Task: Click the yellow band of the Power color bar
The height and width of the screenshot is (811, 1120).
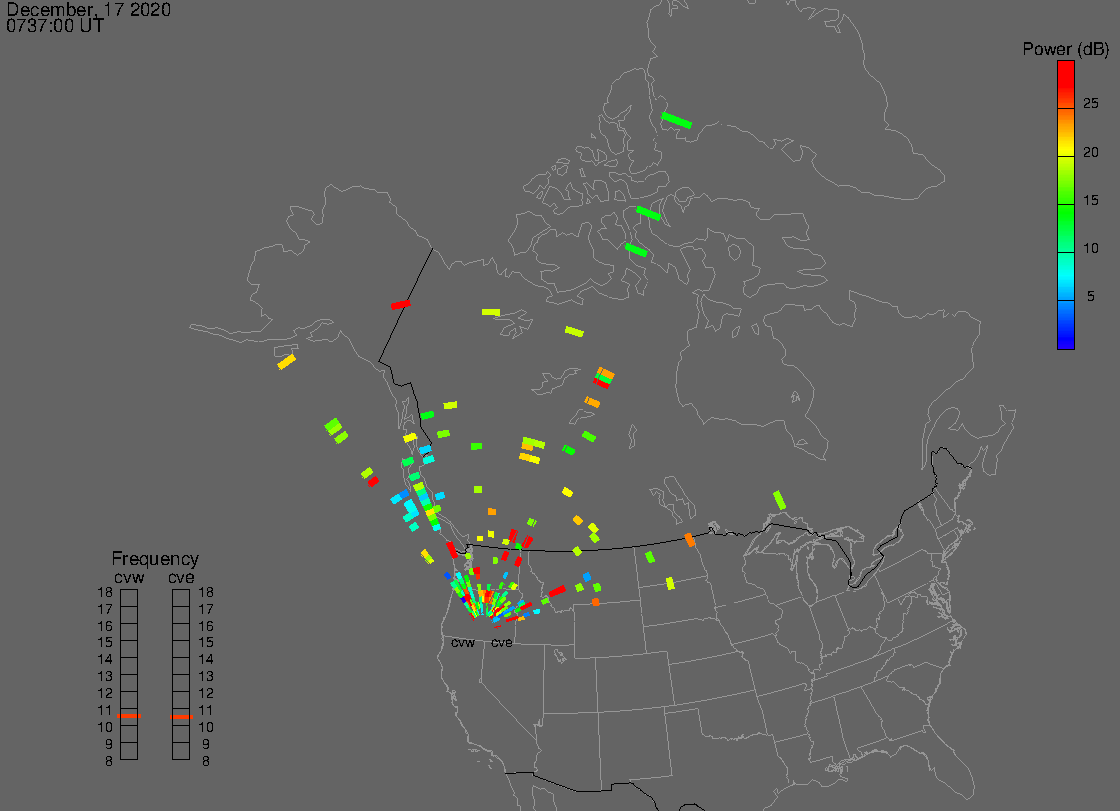Action: pos(1066,150)
